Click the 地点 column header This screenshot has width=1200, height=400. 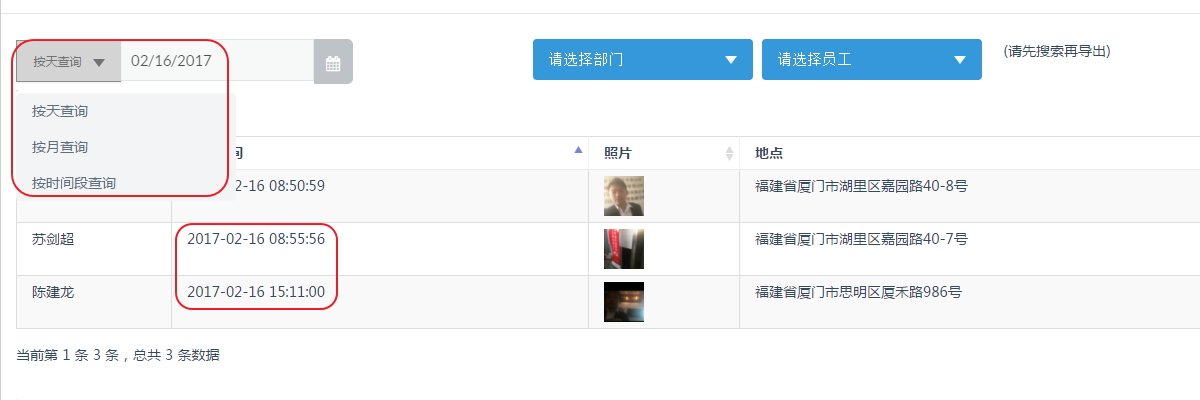(769, 153)
